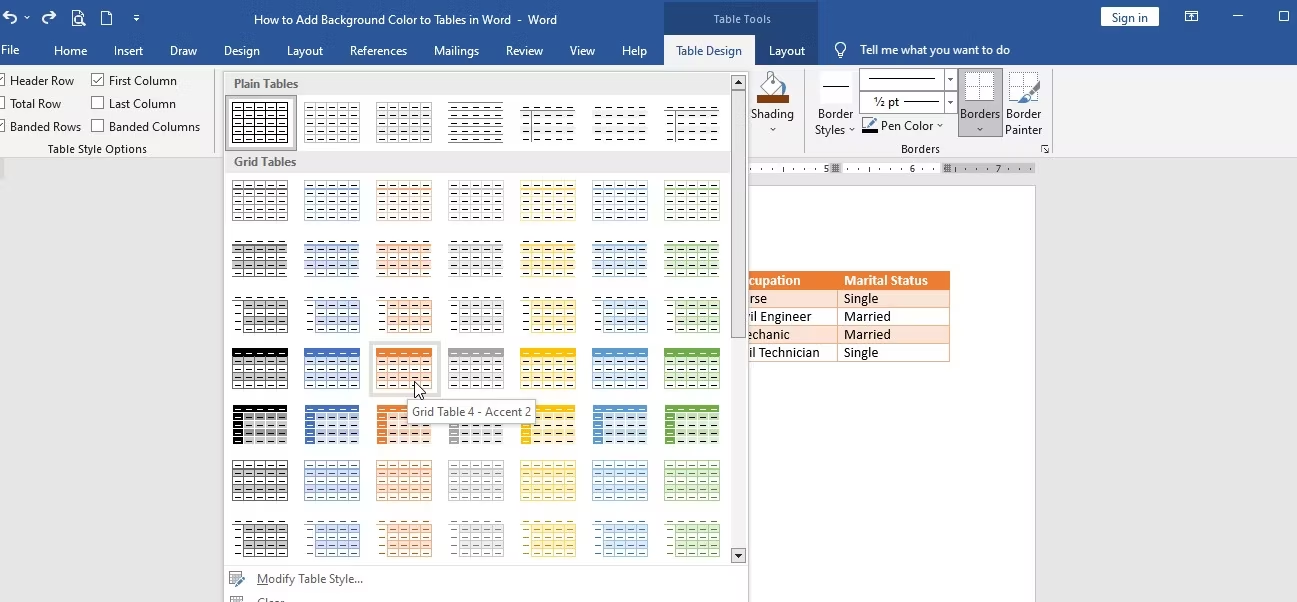Image resolution: width=1297 pixels, height=602 pixels.
Task: Click the Sign in button
Action: [1129, 17]
